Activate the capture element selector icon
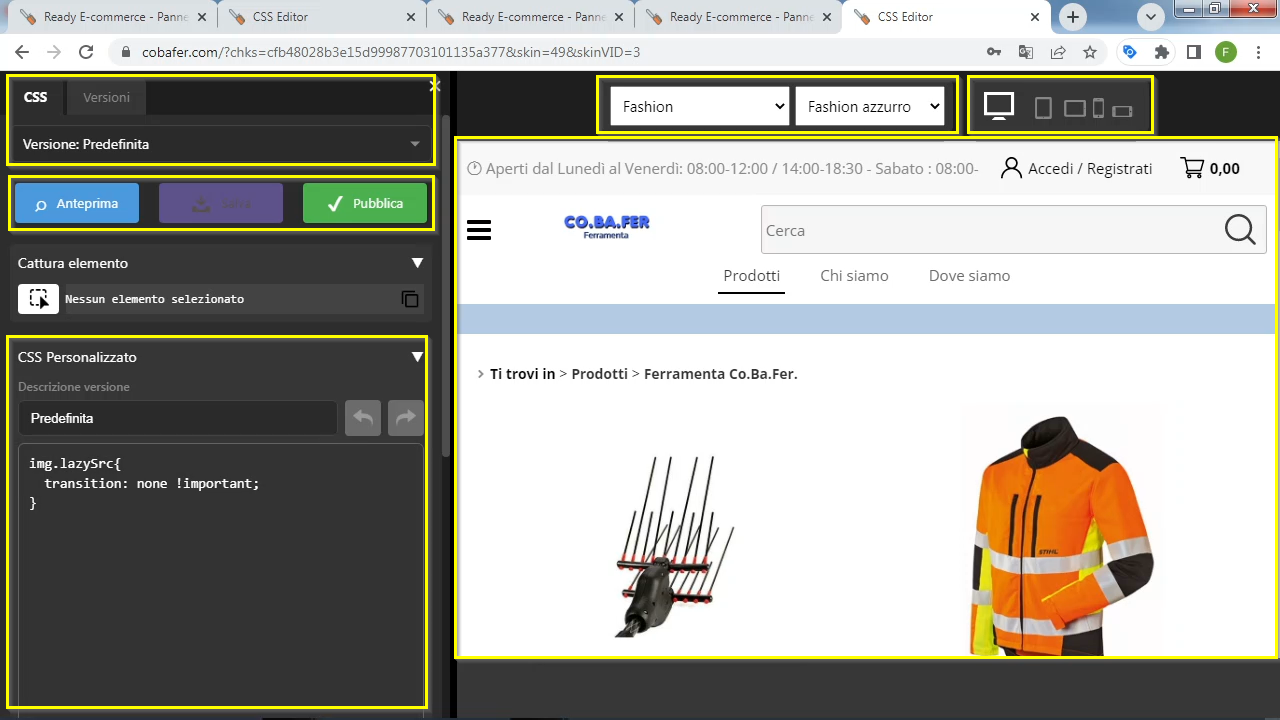 point(38,299)
